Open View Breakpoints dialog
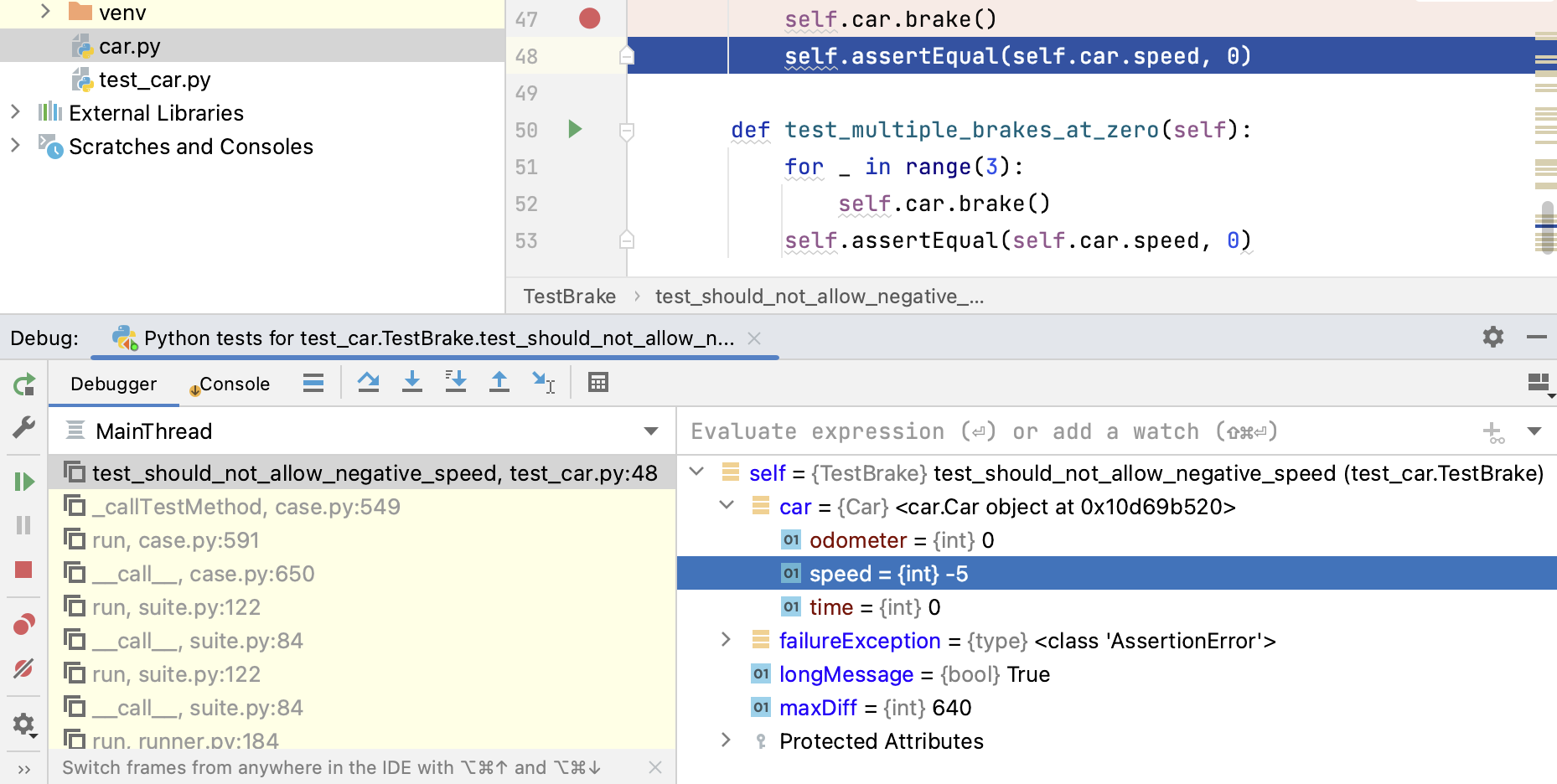Image resolution: width=1557 pixels, height=784 pixels. 23,623
